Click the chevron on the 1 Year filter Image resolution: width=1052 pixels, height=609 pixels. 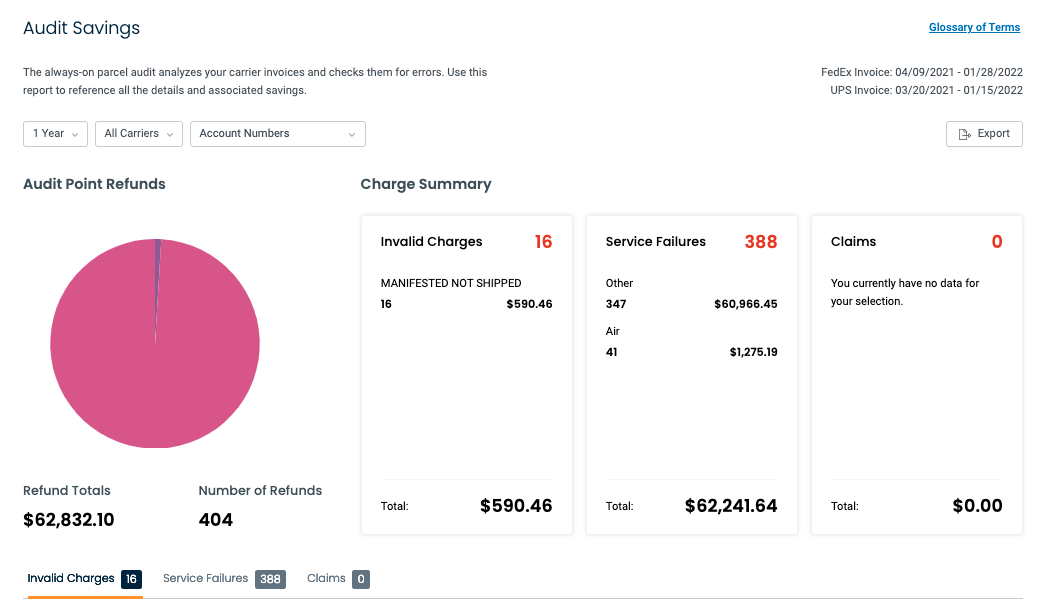(75, 133)
